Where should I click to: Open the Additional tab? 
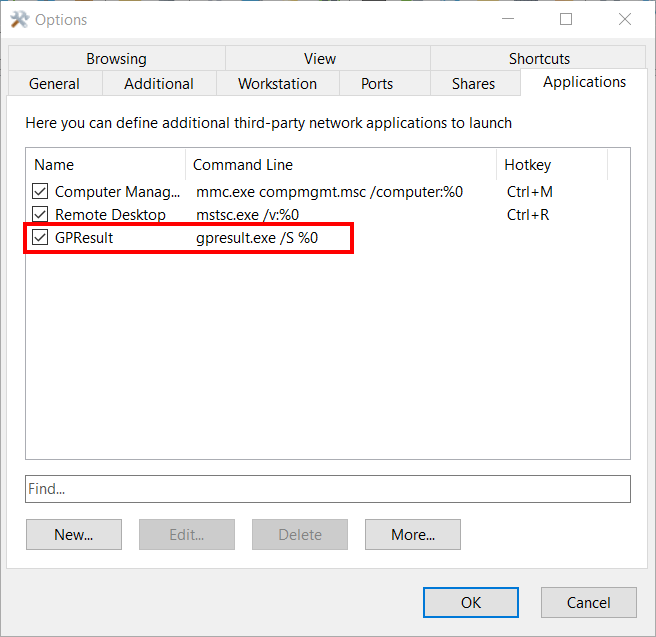pos(159,84)
